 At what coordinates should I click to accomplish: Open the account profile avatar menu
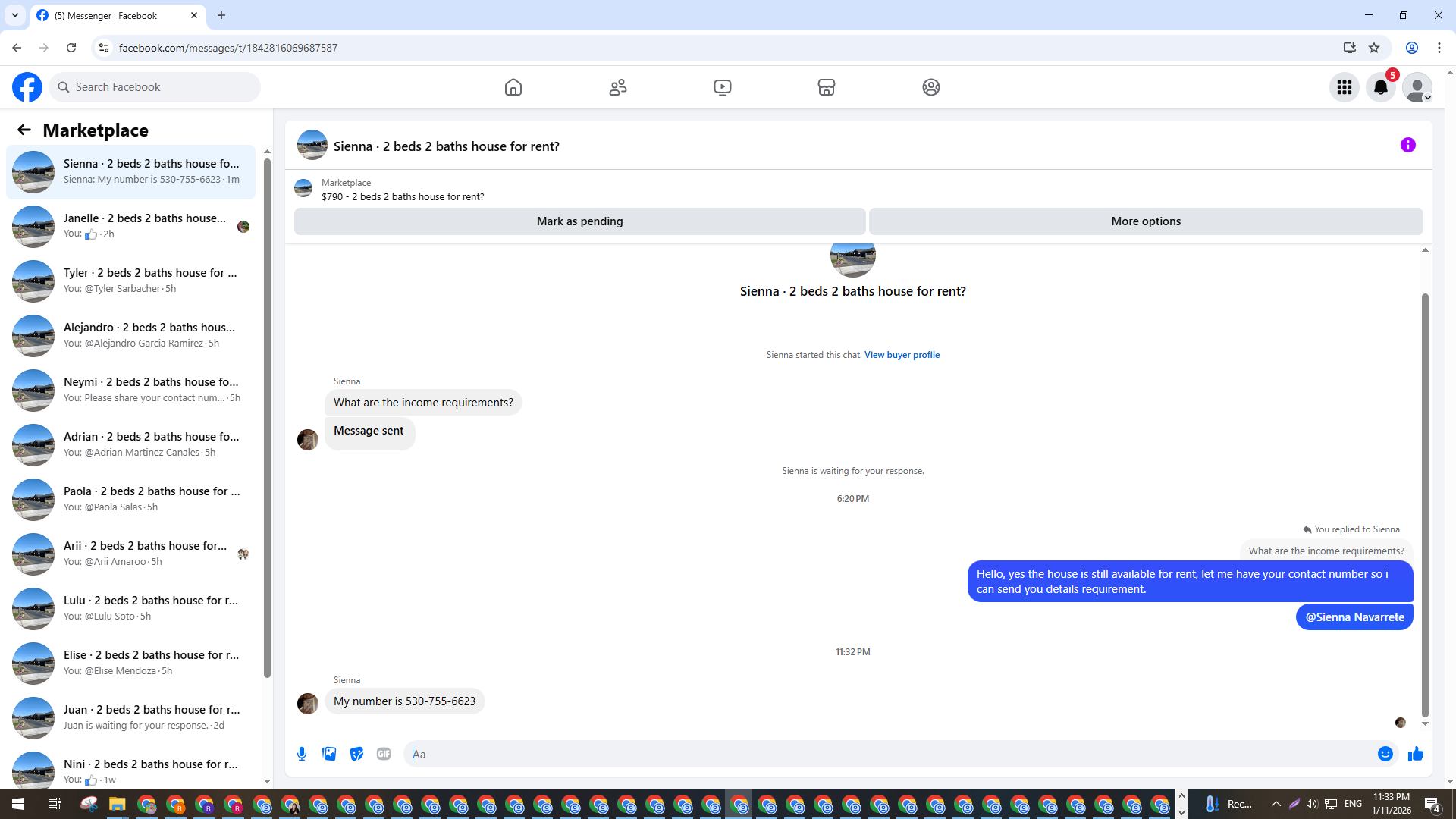[x=1417, y=87]
